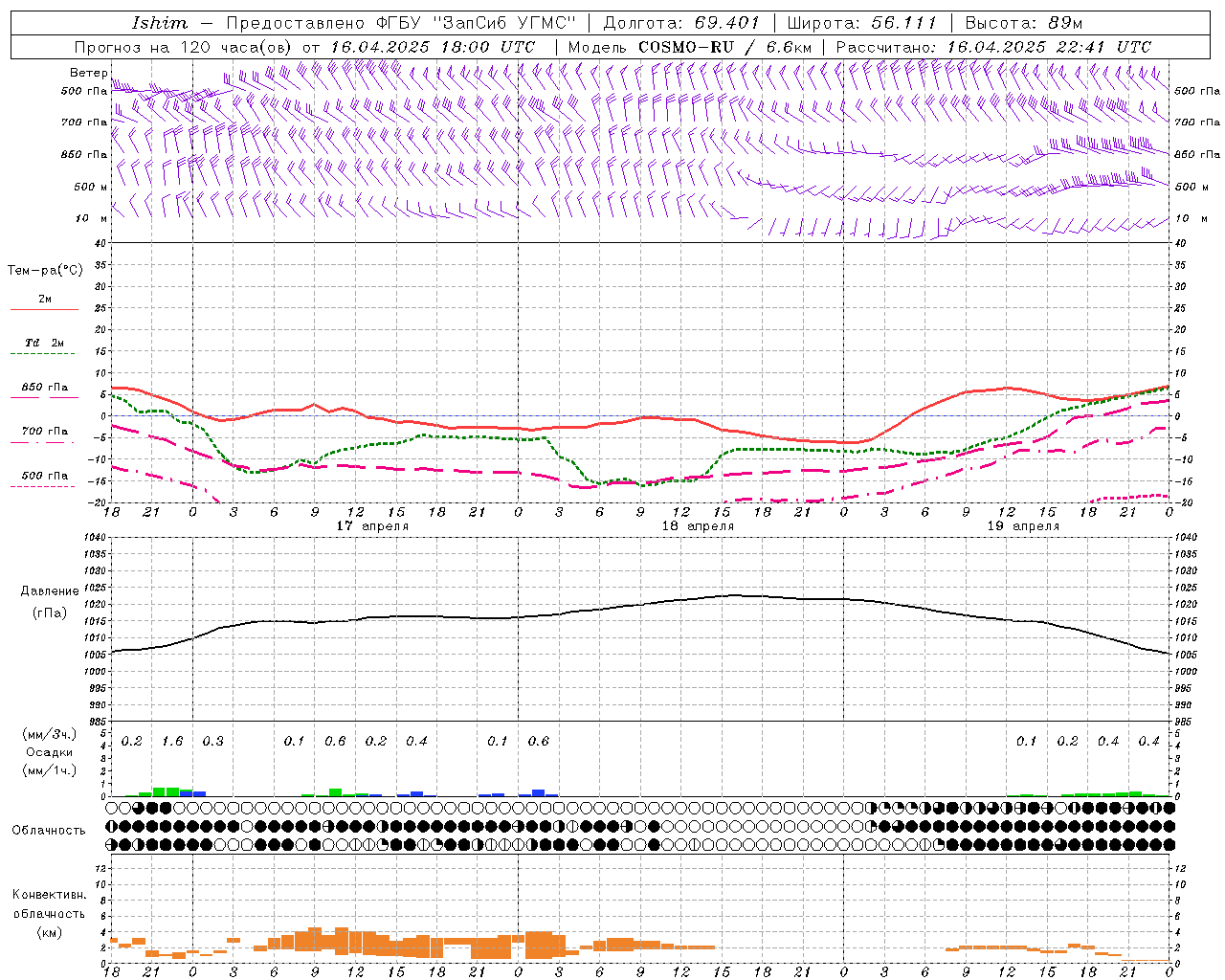Viewport: 1225px width, 980px height.
Task: Click the "17 апреля" date label
Action: (x=372, y=526)
